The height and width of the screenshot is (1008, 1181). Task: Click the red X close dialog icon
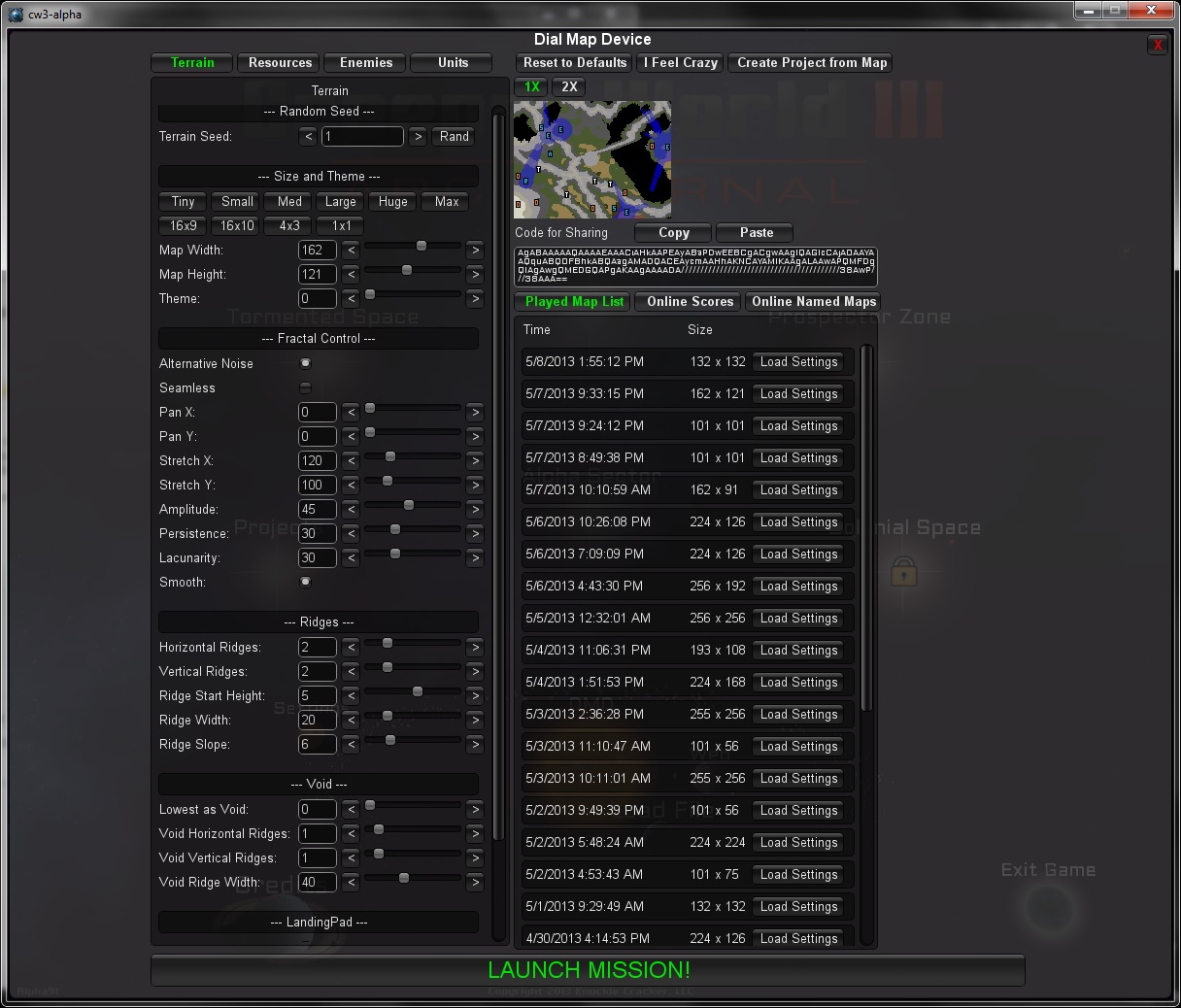(1157, 45)
